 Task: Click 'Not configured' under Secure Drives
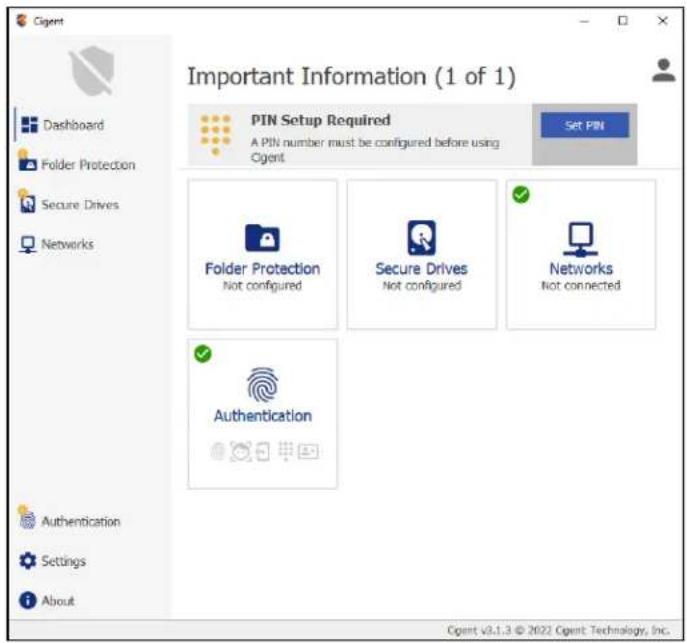[x=421, y=286]
